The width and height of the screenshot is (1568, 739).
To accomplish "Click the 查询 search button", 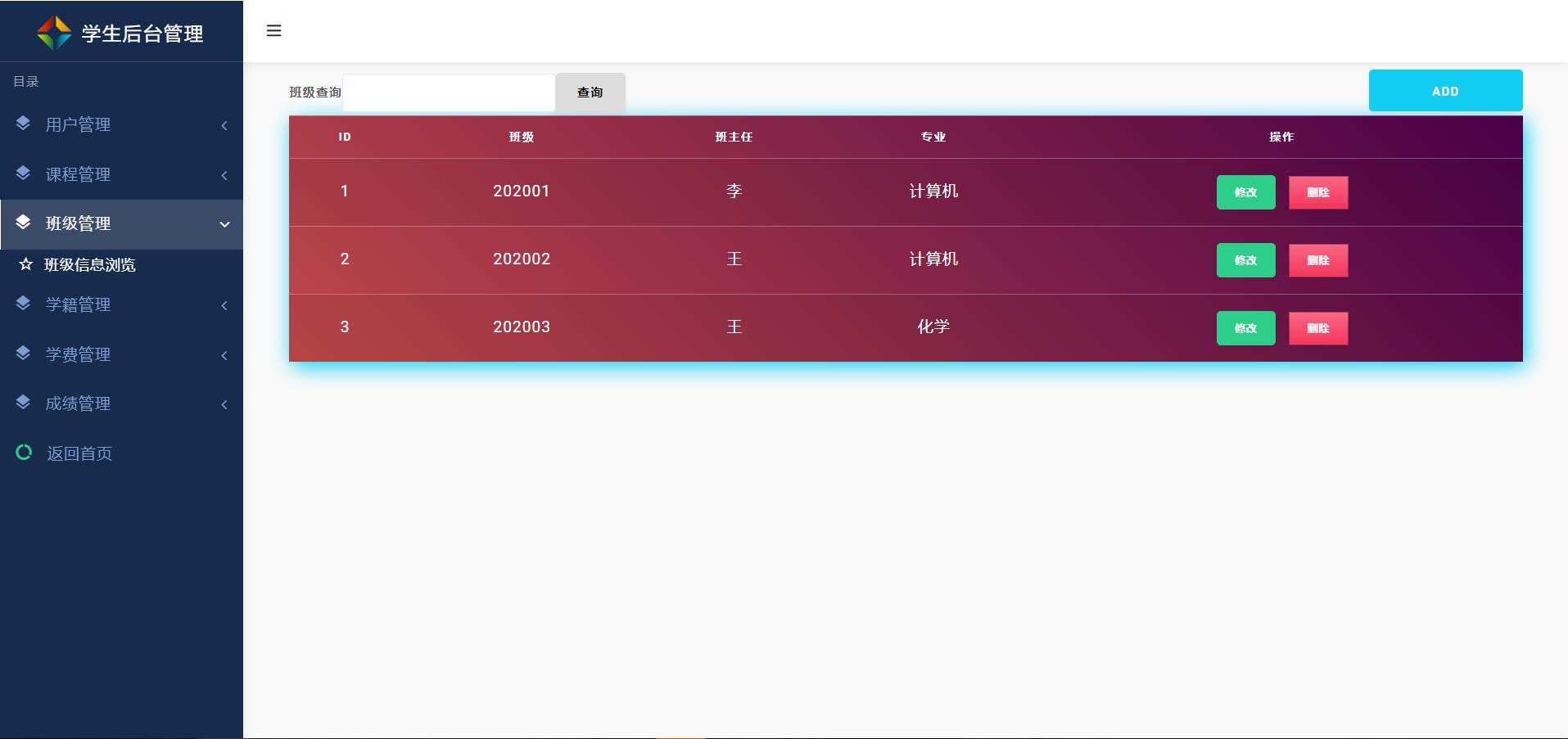I will pos(590,92).
